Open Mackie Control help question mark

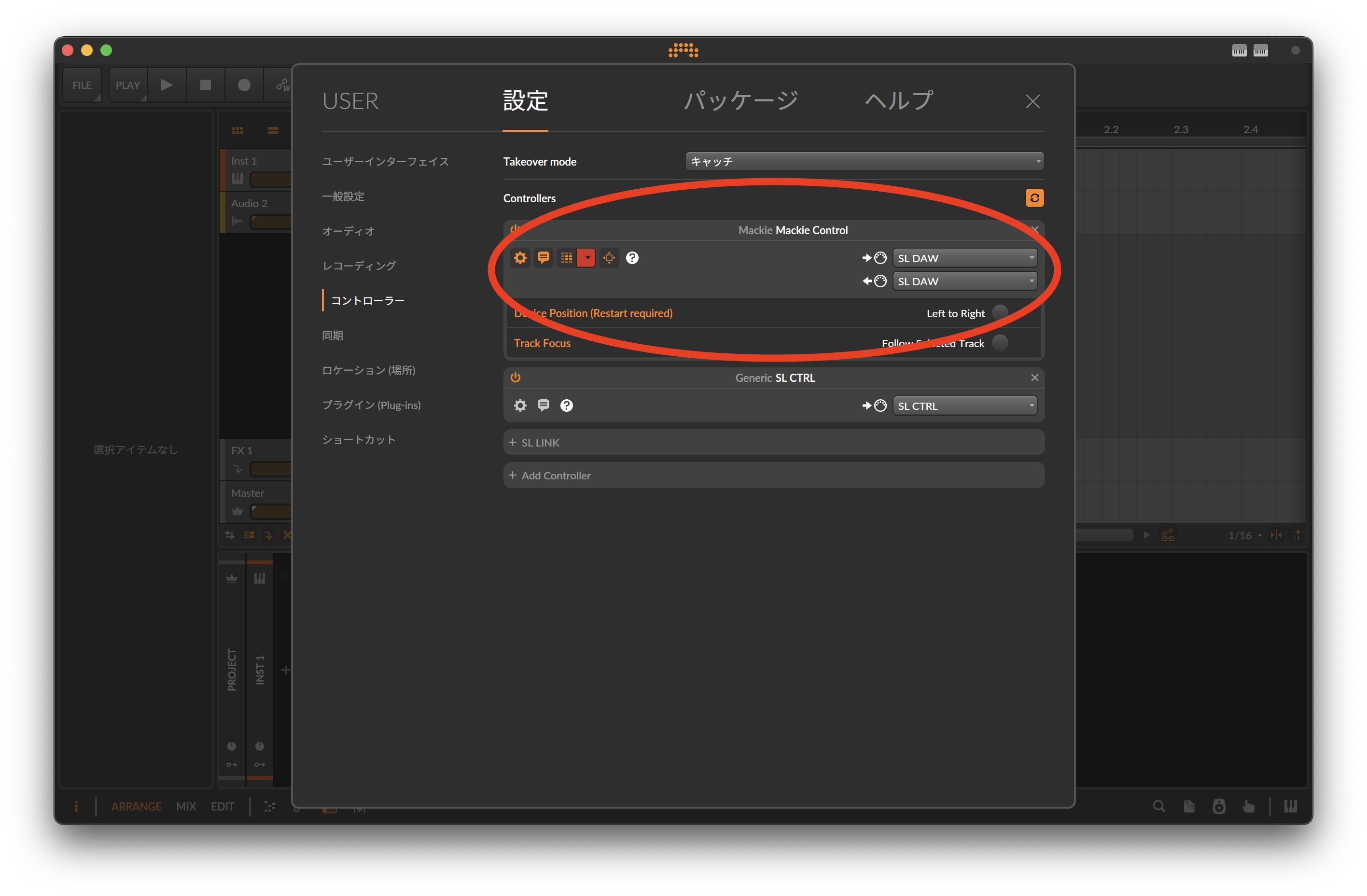(x=632, y=258)
